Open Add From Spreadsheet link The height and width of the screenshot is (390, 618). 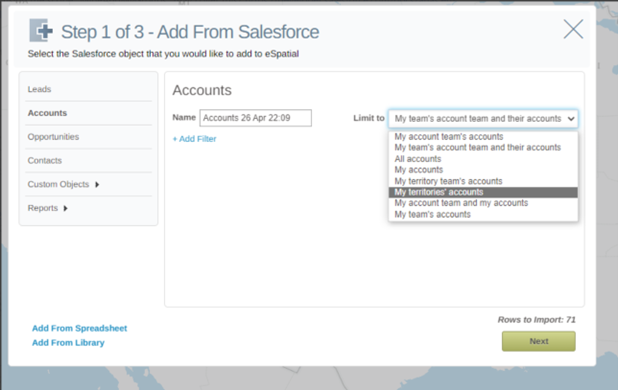click(79, 328)
